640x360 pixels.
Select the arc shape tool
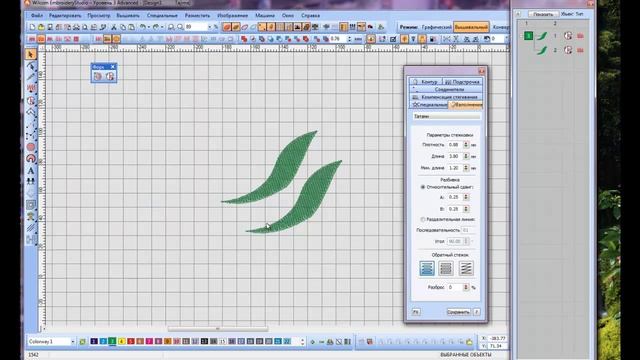point(31,159)
